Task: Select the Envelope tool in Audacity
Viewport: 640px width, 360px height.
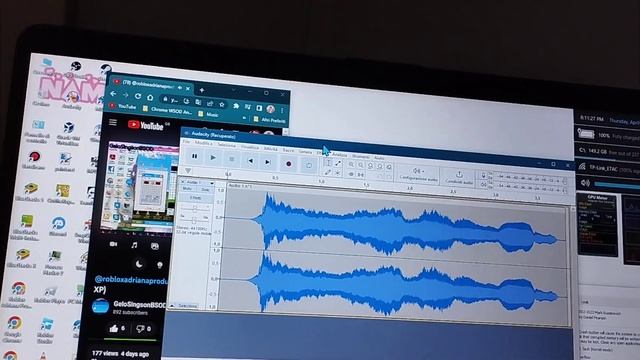Action: [338, 163]
